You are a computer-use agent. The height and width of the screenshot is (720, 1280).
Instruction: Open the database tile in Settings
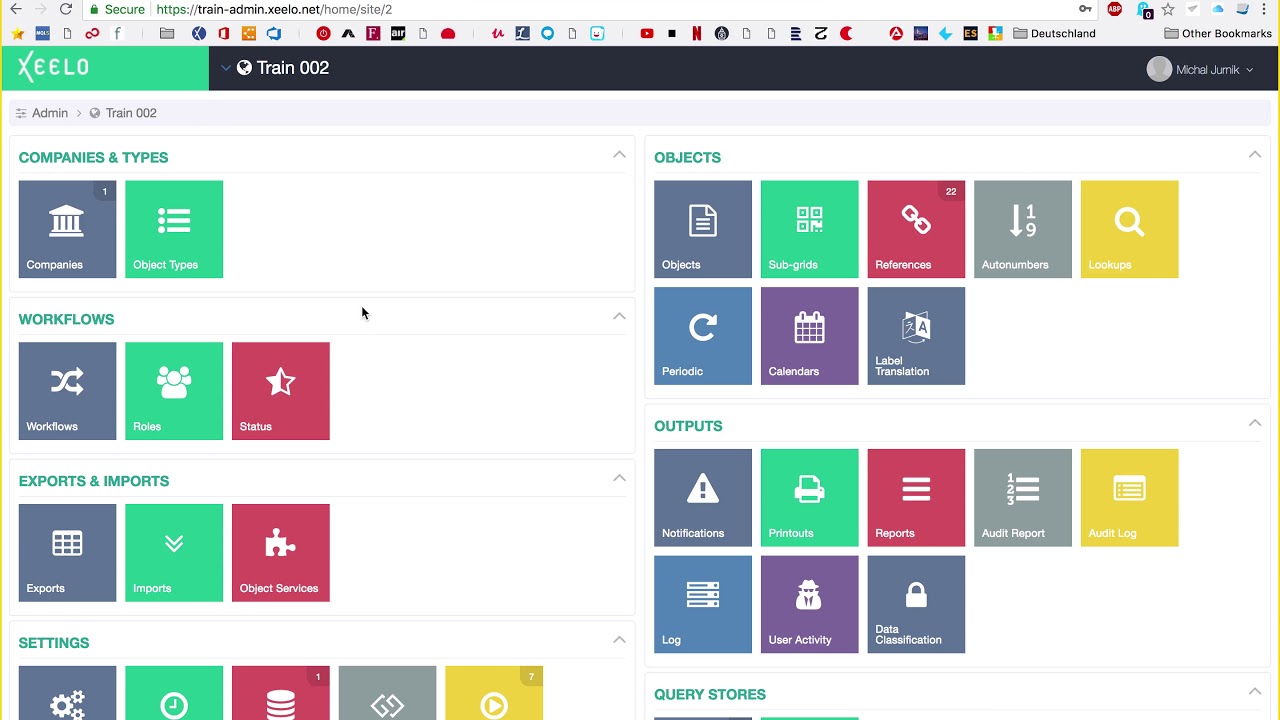[x=280, y=693]
